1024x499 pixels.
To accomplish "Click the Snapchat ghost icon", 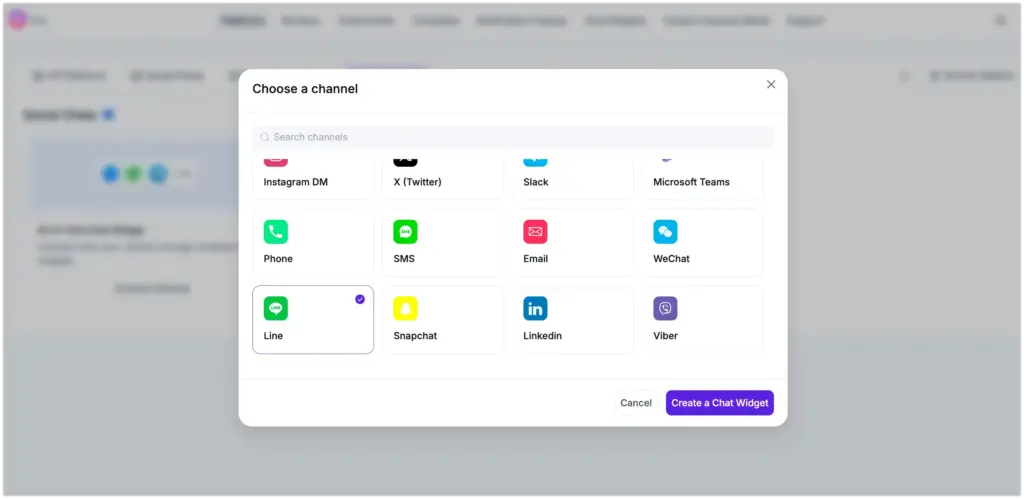I will pos(405,308).
